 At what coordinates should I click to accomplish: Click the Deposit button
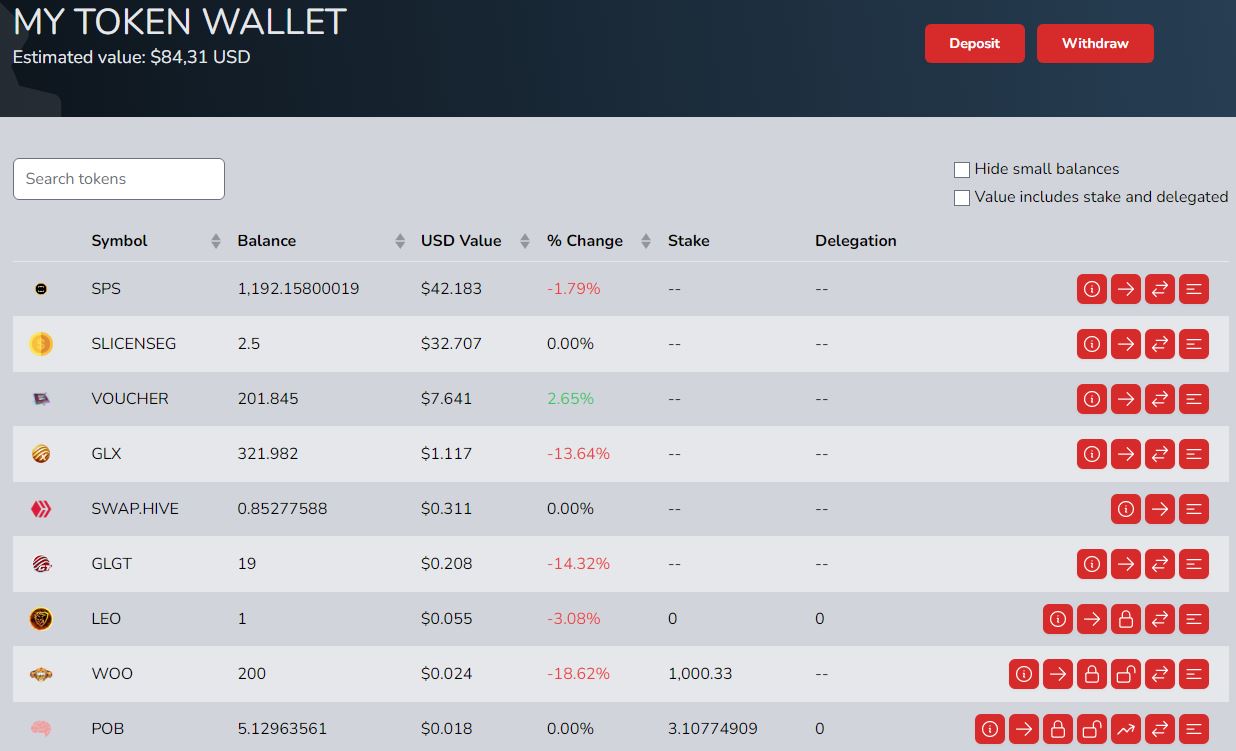coord(975,44)
